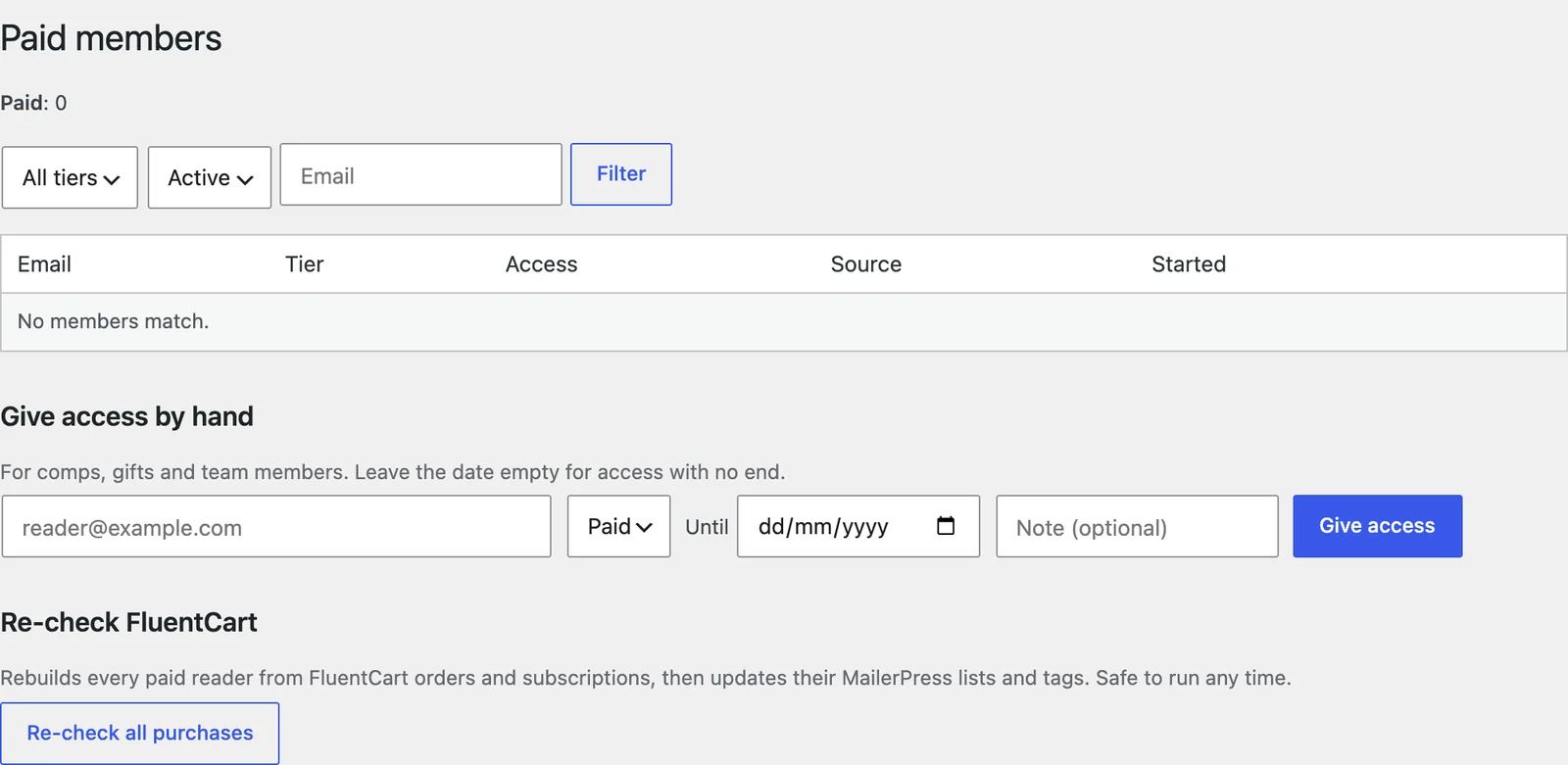Select the Source column header

[x=865, y=264]
